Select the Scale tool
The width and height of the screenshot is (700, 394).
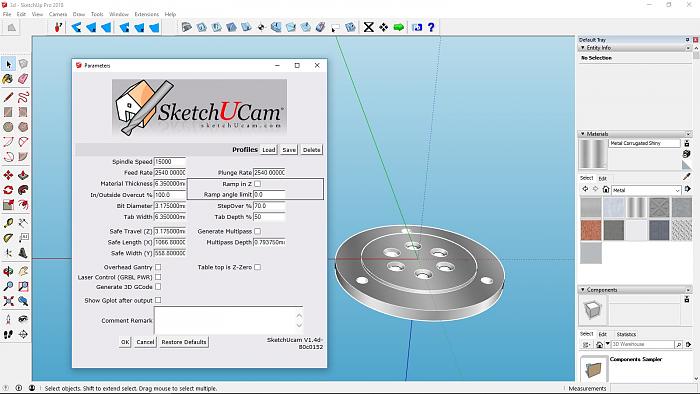coord(8,205)
